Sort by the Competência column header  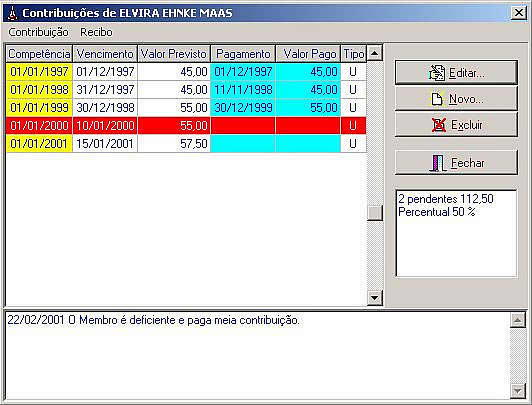pyautogui.click(x=39, y=54)
